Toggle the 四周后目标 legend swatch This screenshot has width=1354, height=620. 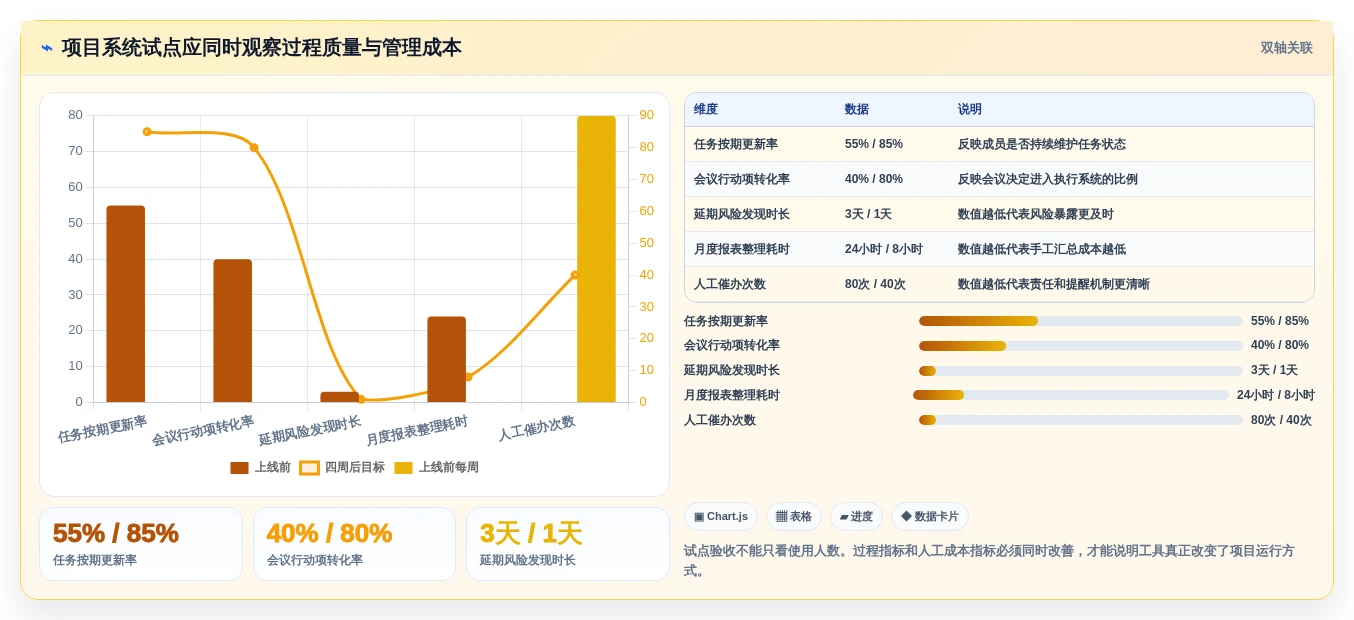(x=309, y=468)
